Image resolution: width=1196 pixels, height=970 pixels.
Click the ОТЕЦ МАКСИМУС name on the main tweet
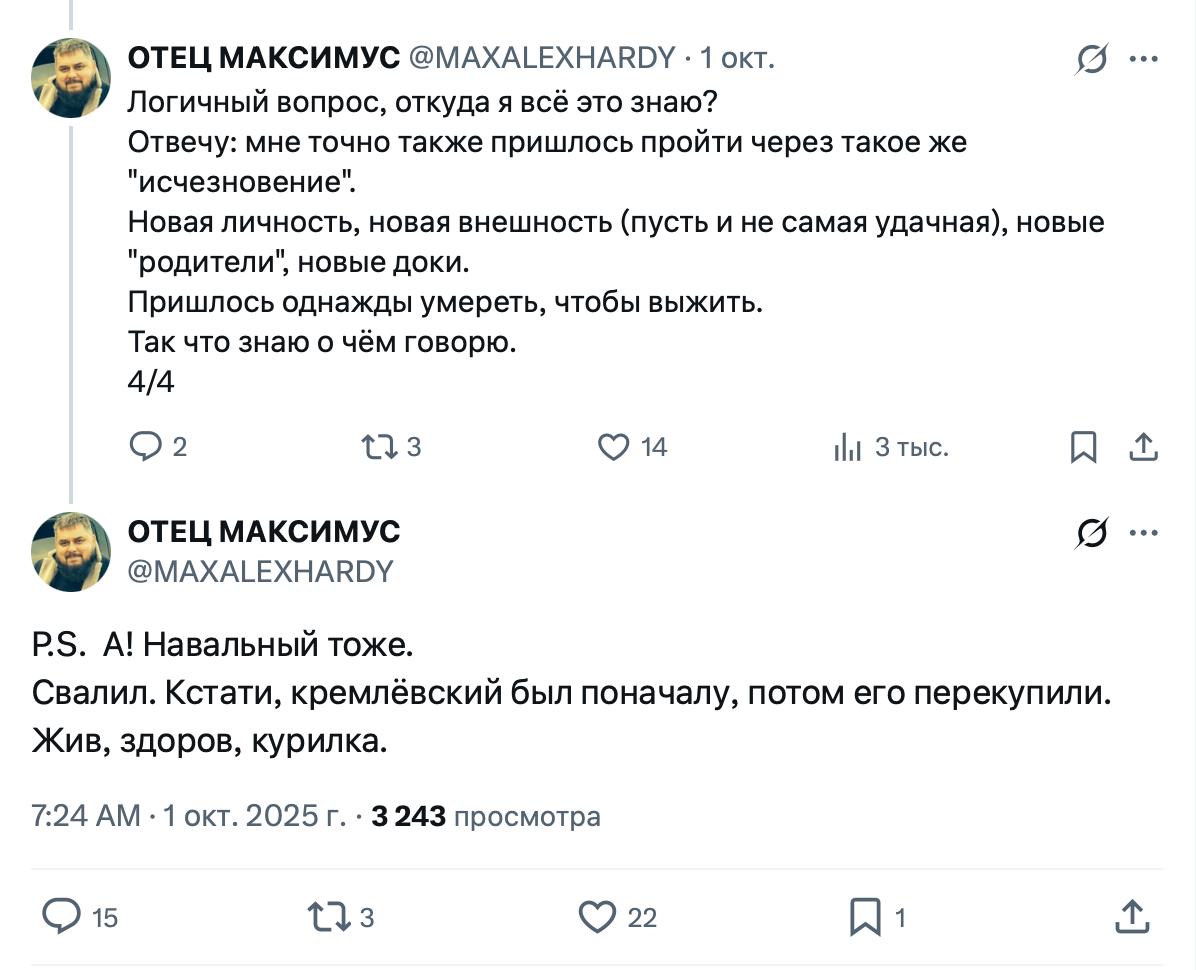(x=264, y=531)
